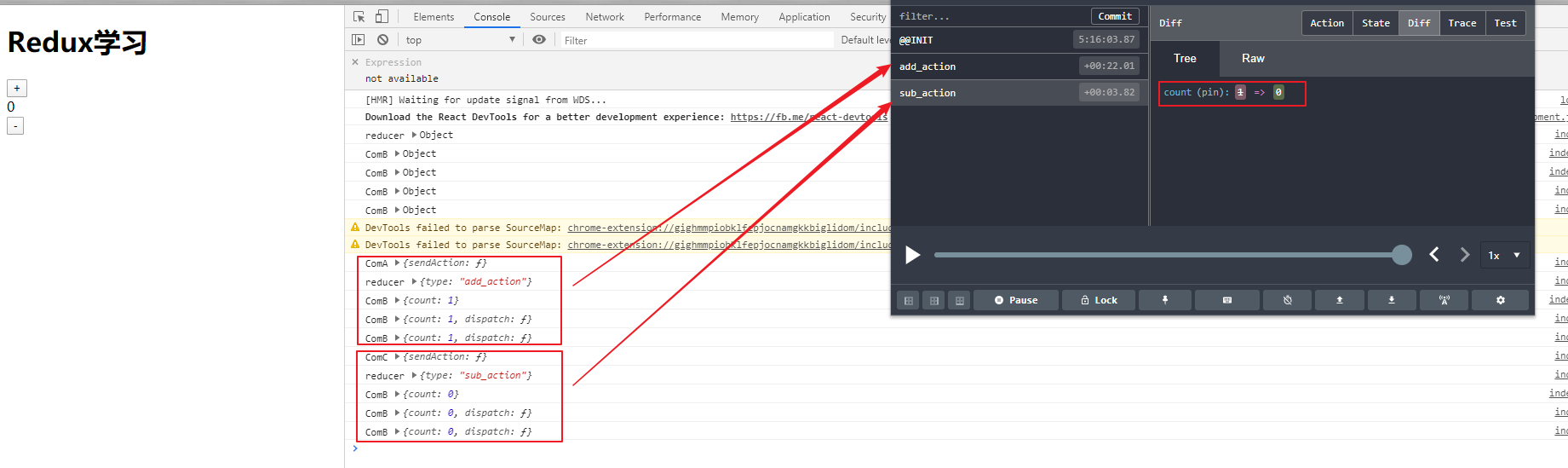Image resolution: width=1568 pixels, height=468 pixels.
Task: Expand the ComC {sendAction: f} entry
Action: pyautogui.click(x=398, y=356)
